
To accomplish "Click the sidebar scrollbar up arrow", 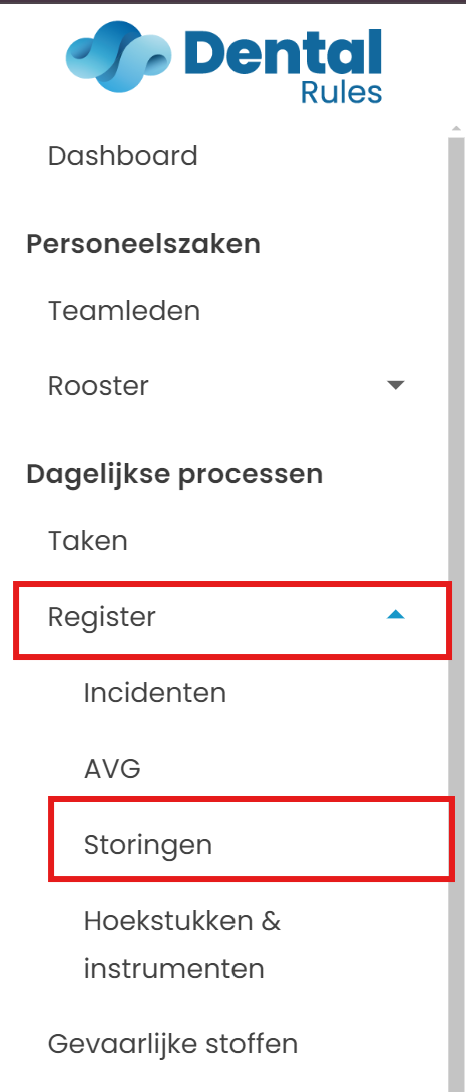I will pos(456,129).
